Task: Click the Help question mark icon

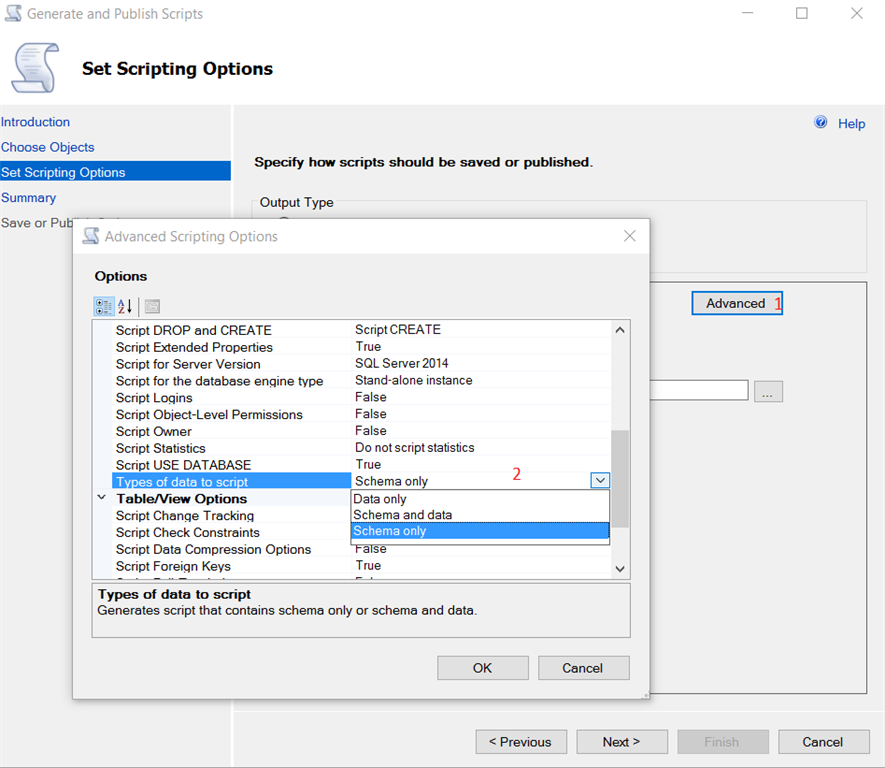Action: [x=821, y=122]
